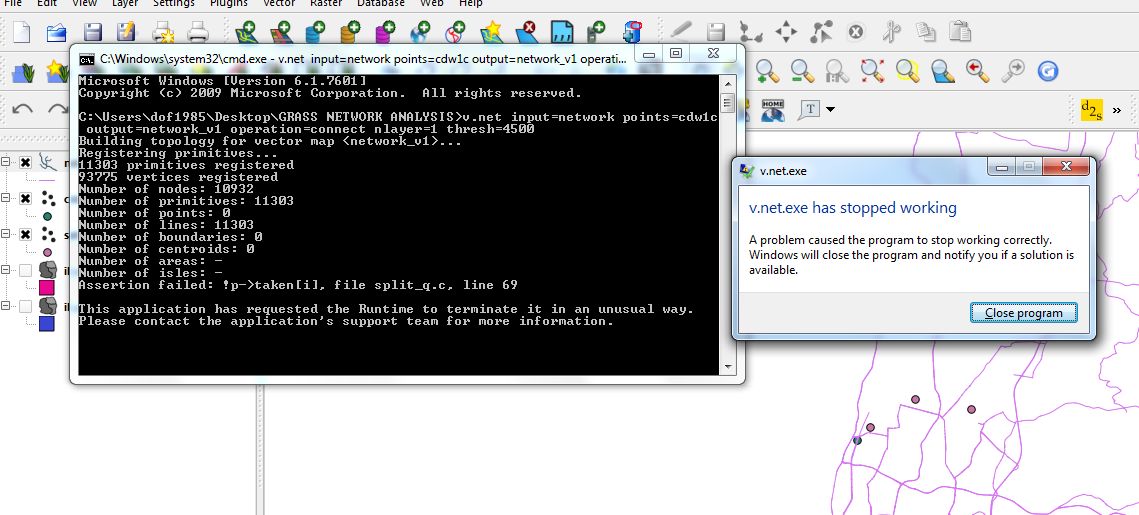Click Add WFS Layer red-globe icon
This screenshot has height=515, width=1139.
(x=455, y=32)
